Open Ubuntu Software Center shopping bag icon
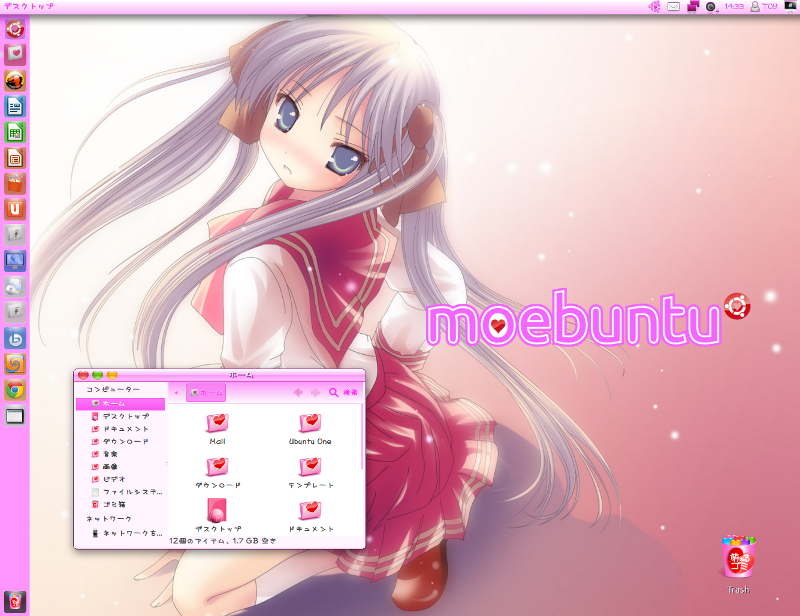This screenshot has height=616, width=800. point(15,184)
